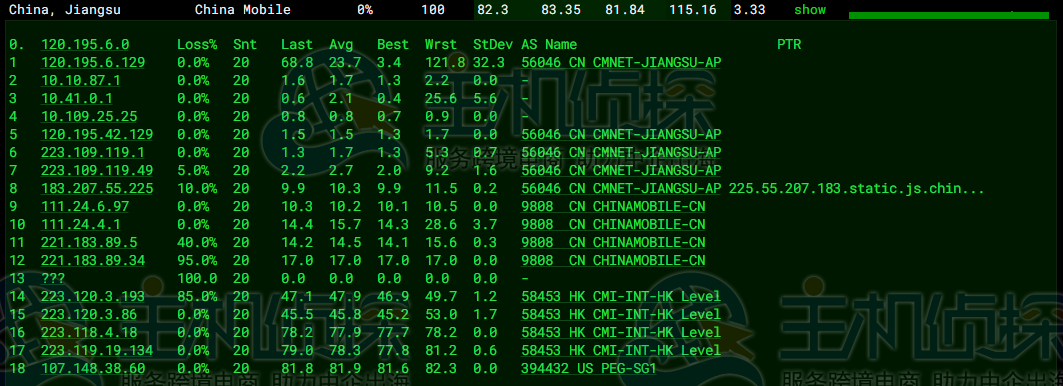1063x386 pixels.
Task: Open hop 4 address 10.109.25.25
Action: (89, 116)
